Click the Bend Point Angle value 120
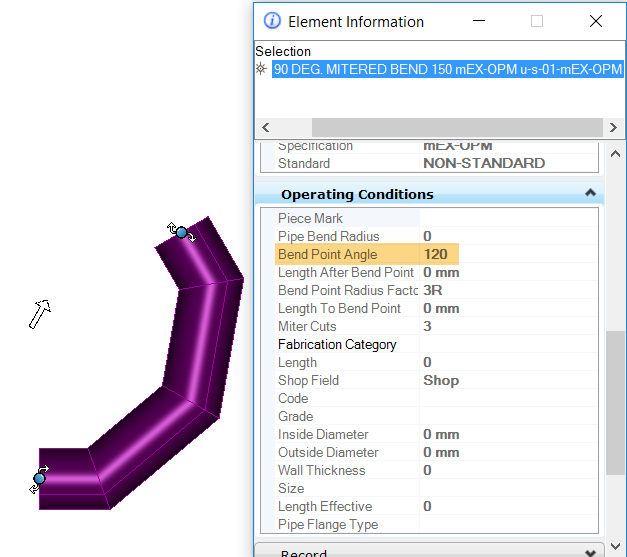 pyautogui.click(x=435, y=254)
